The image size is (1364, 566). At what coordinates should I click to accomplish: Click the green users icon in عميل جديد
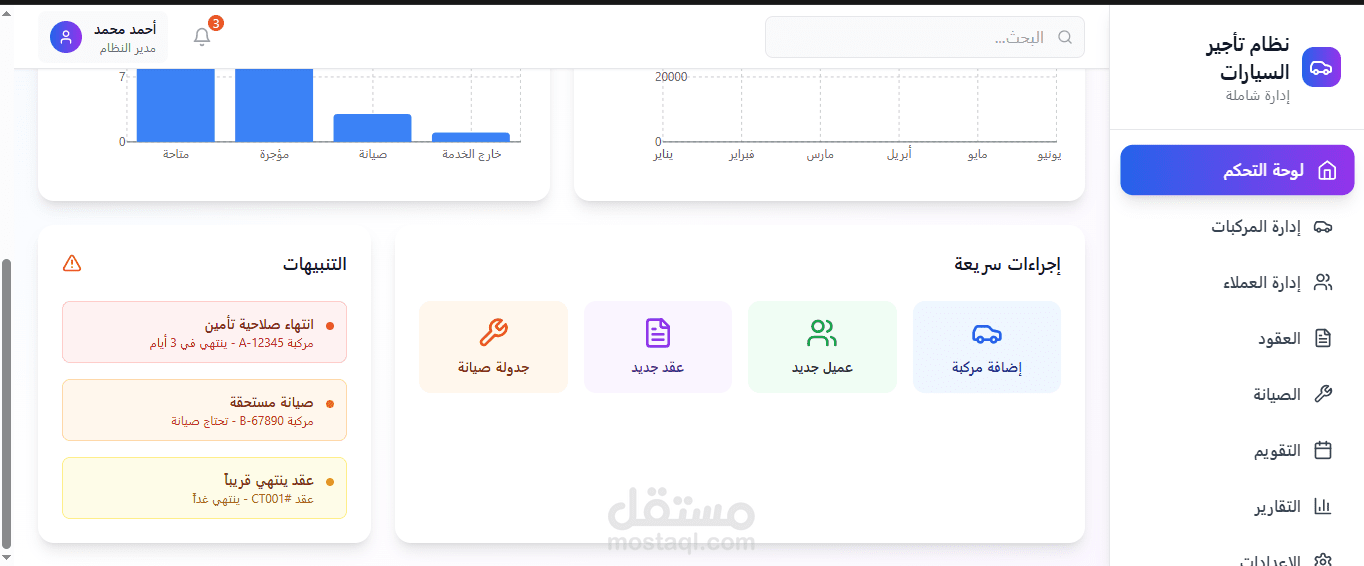(822, 333)
